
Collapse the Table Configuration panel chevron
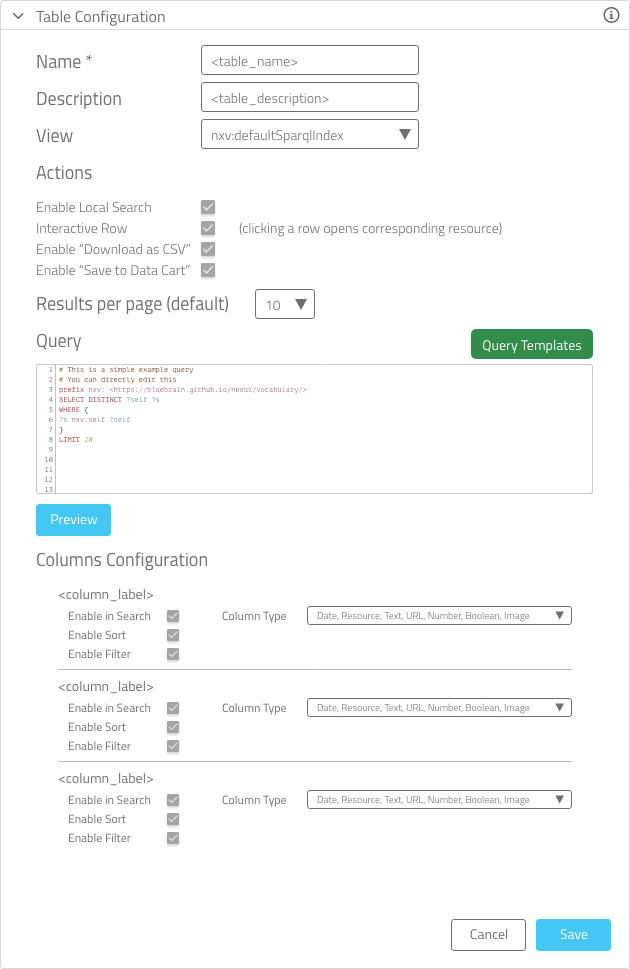[x=17, y=16]
